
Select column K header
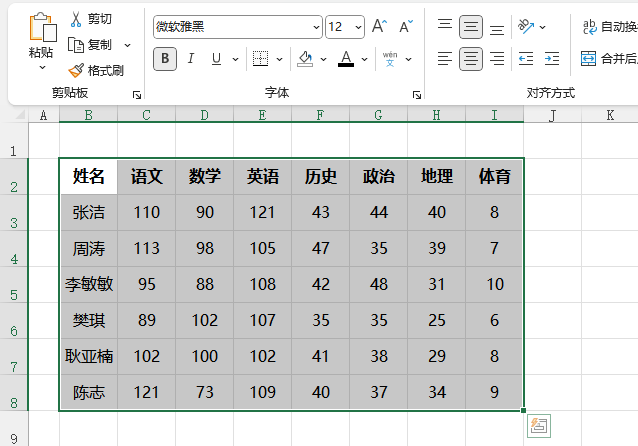point(610,115)
